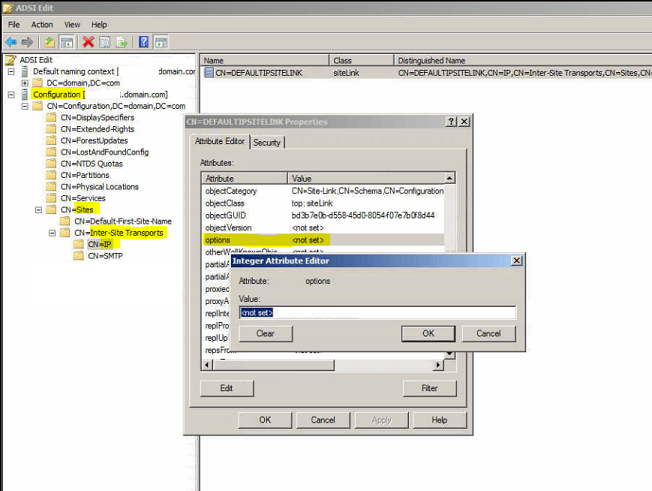Click the CN=SMTP folder icon
This screenshot has height=491, width=652.
coord(78,256)
